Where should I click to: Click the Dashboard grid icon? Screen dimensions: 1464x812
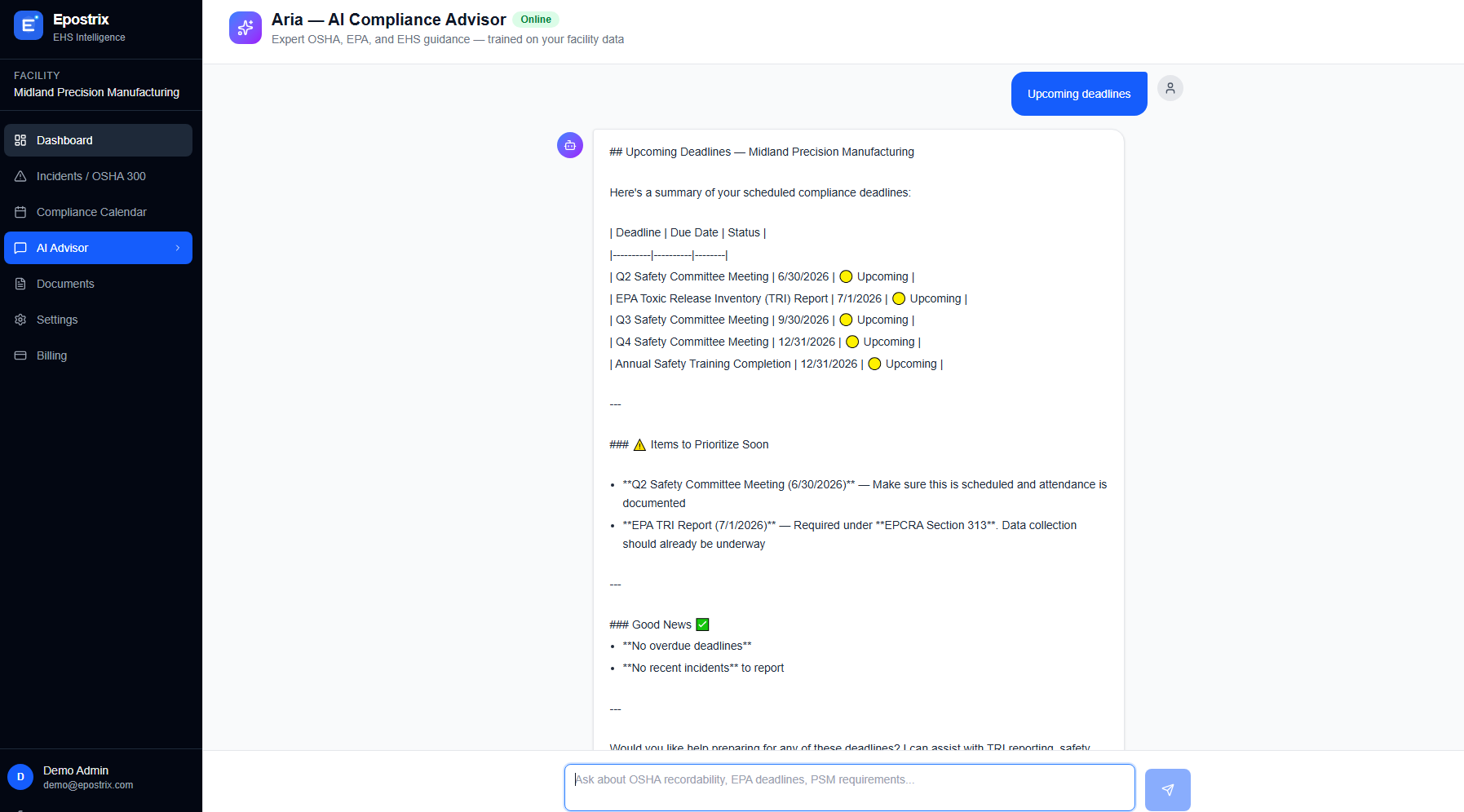click(20, 140)
